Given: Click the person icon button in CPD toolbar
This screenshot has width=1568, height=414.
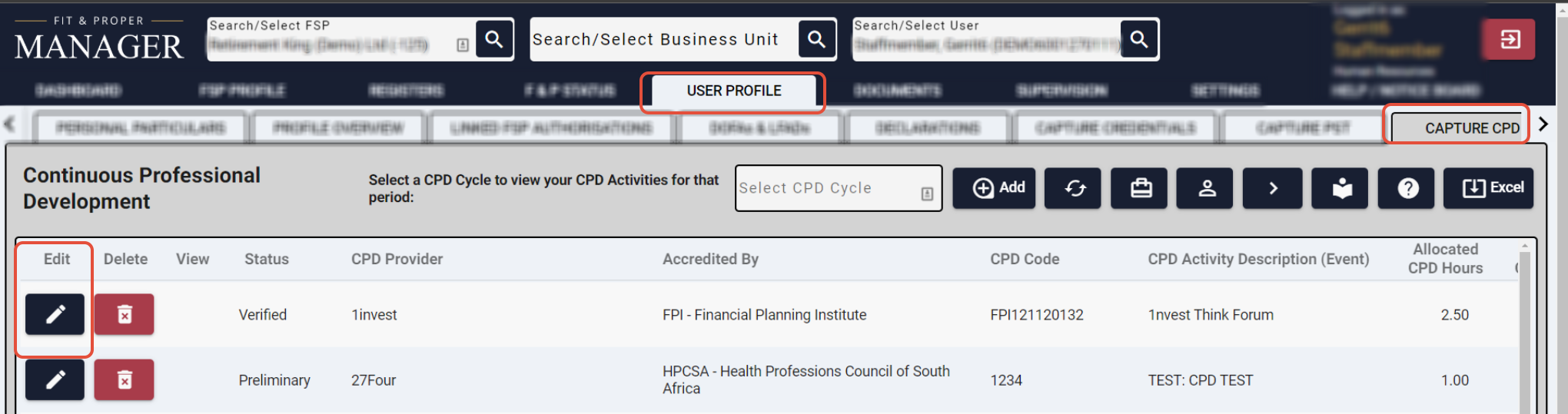Looking at the screenshot, I should 1207,188.
